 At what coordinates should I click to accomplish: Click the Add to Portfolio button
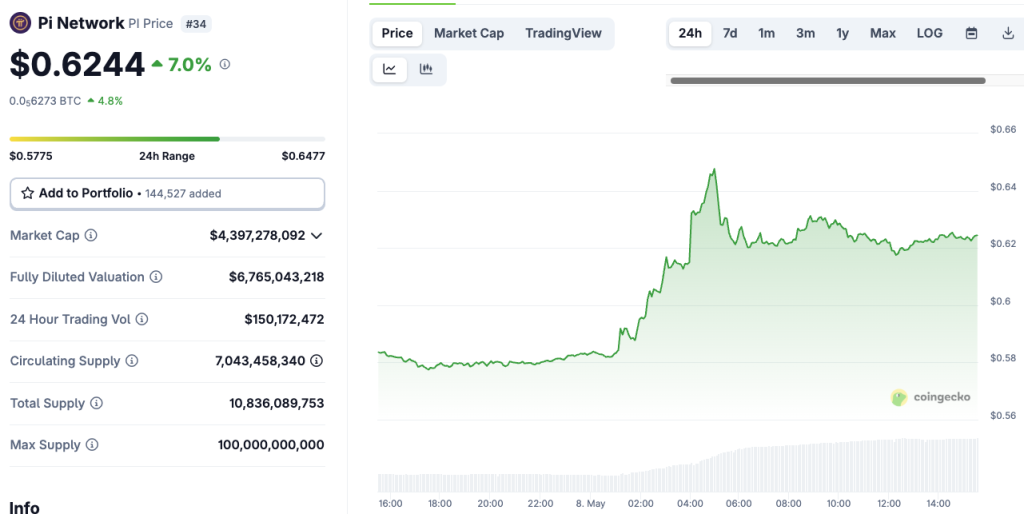(167, 193)
